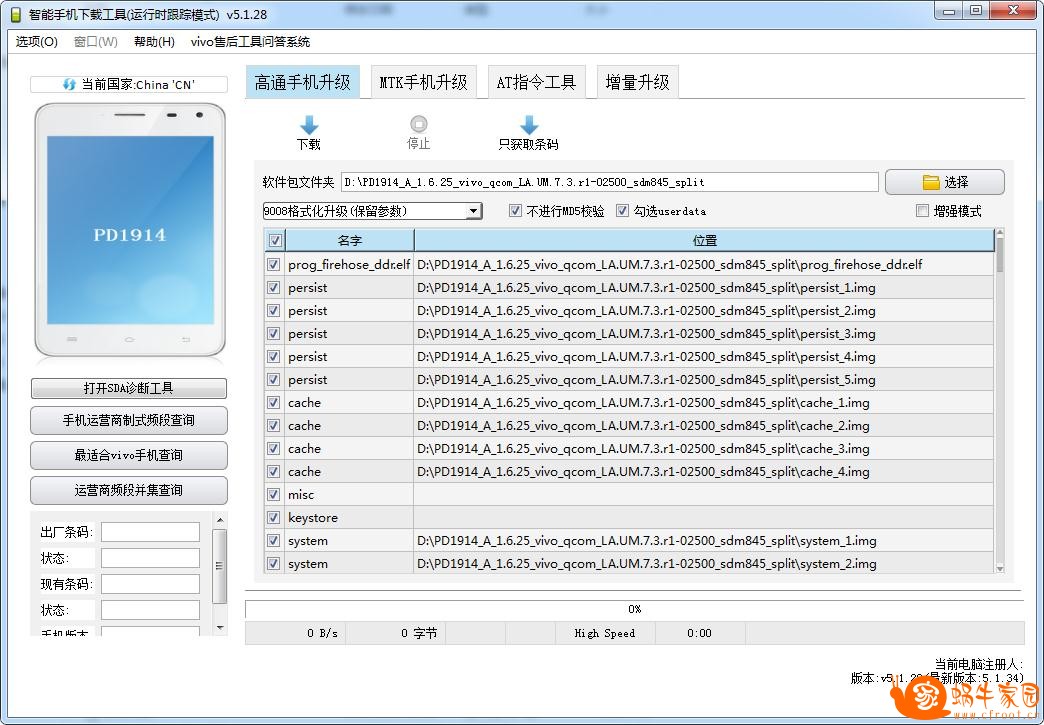Switch to the 高通手机升级 tab
Viewport: 1044px width, 725px height.
(303, 82)
